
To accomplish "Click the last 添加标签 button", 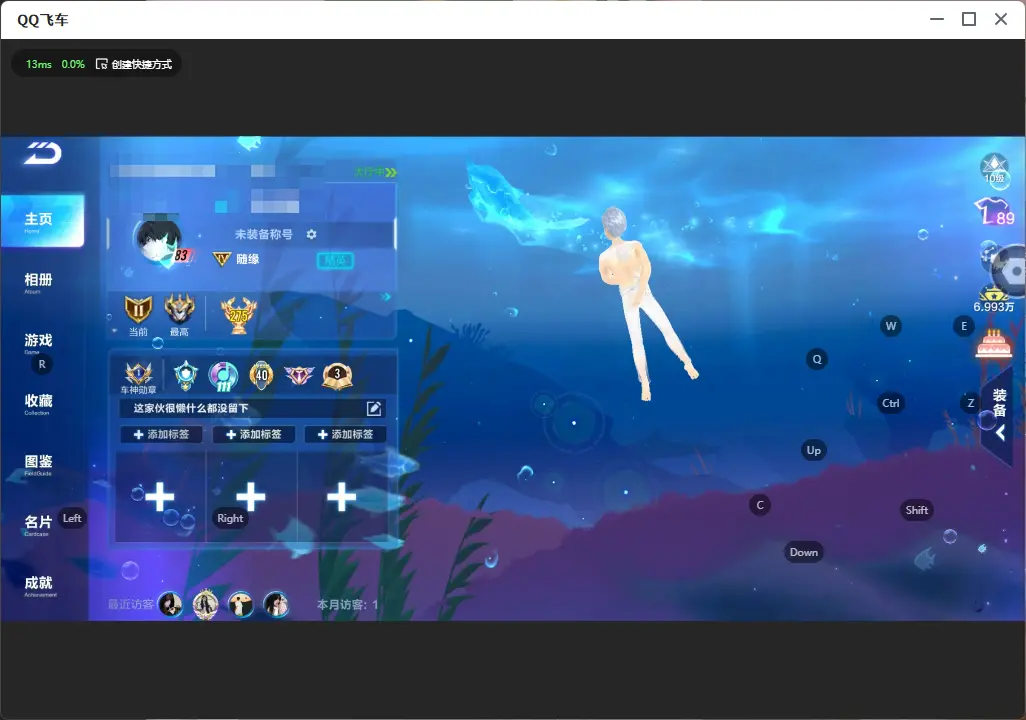I will [345, 435].
